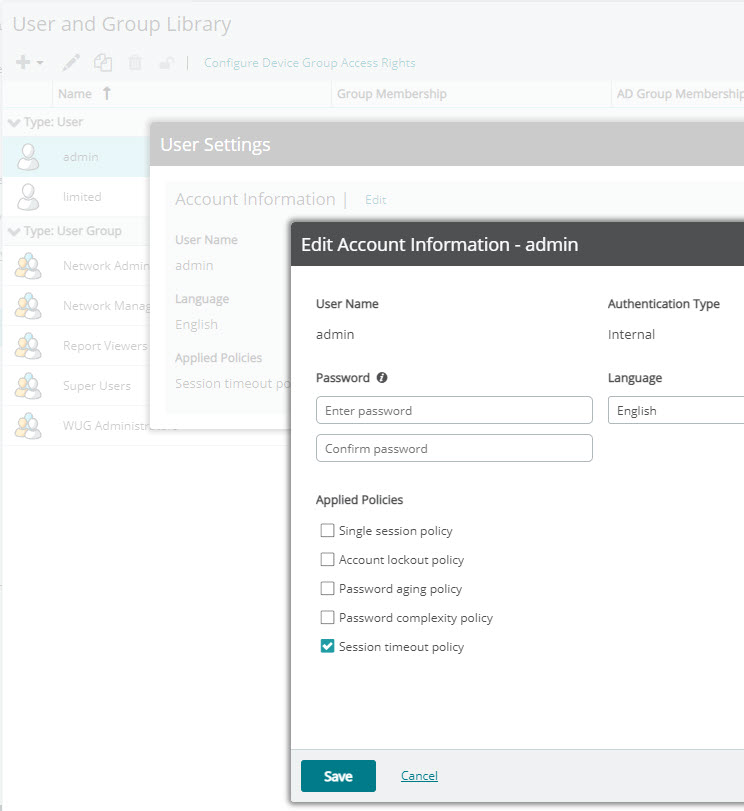744x811 pixels.
Task: Select the Network Admin group row
Action: 77,266
